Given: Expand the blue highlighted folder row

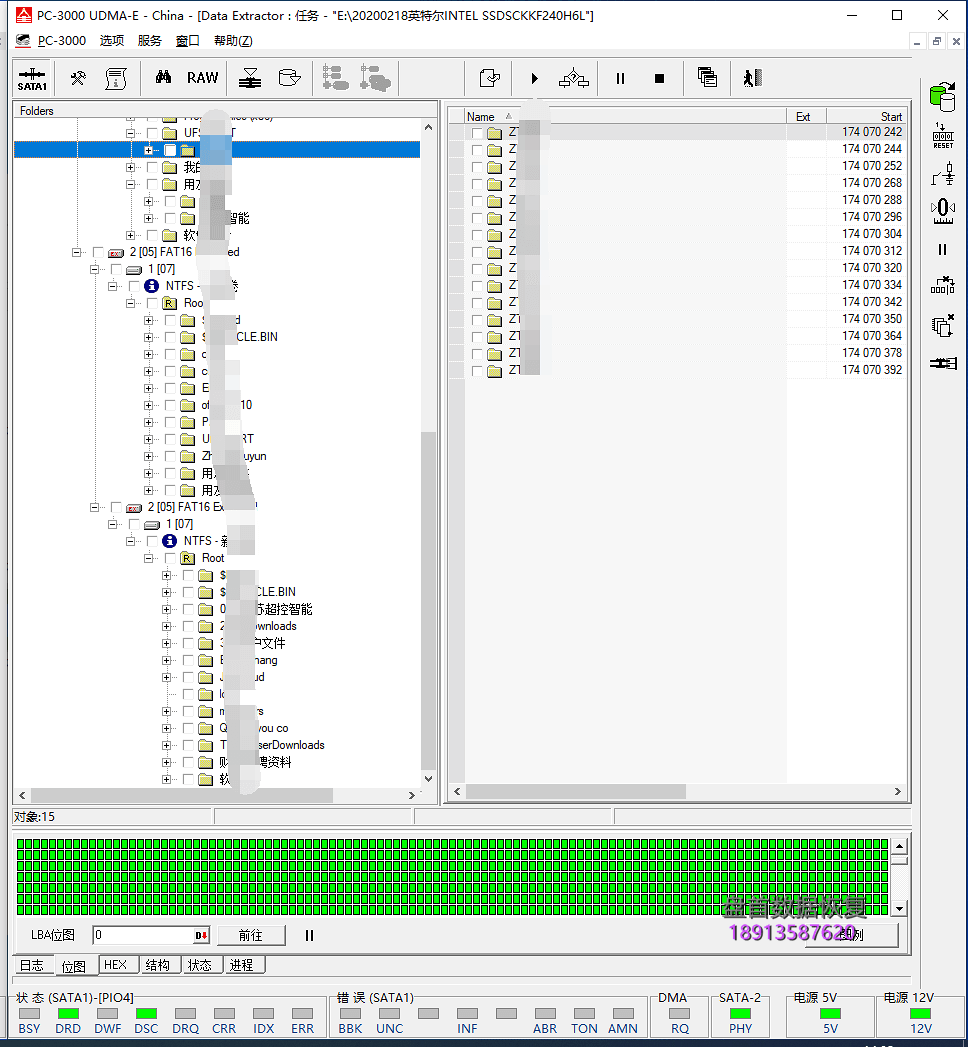Looking at the screenshot, I should pos(148,150).
